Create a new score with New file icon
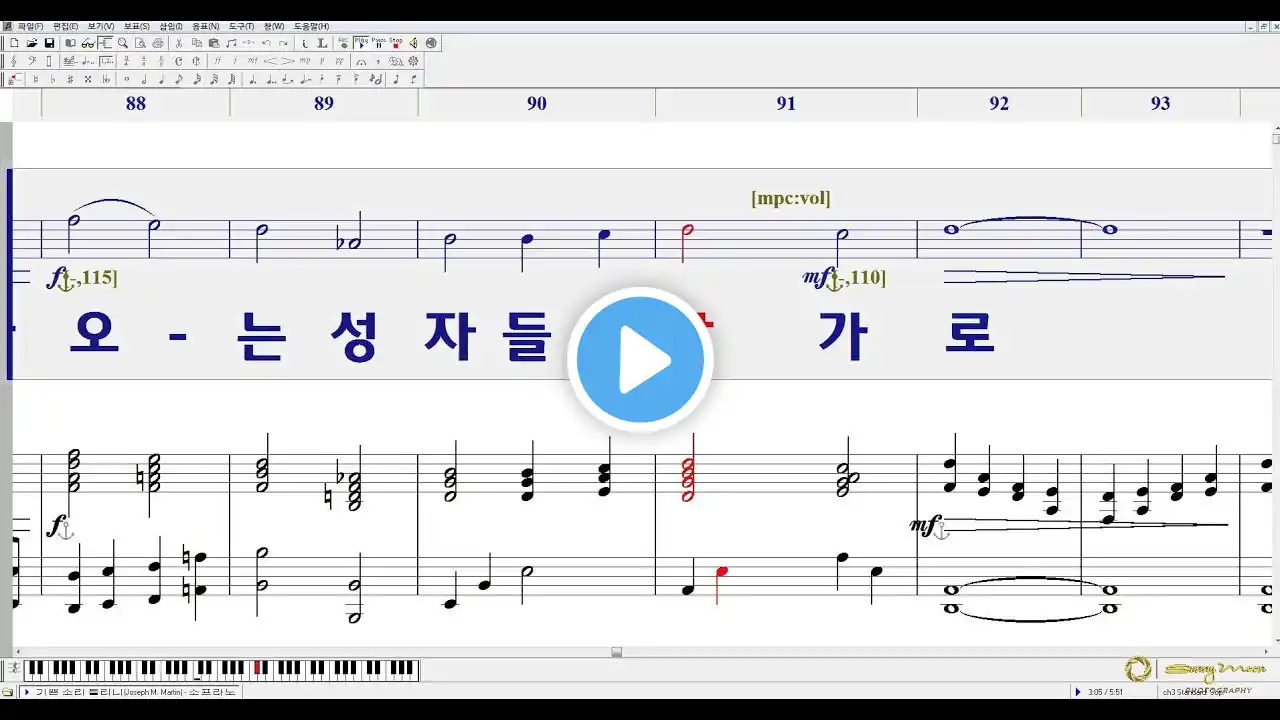Image resolution: width=1280 pixels, height=720 pixels. [x=14, y=43]
